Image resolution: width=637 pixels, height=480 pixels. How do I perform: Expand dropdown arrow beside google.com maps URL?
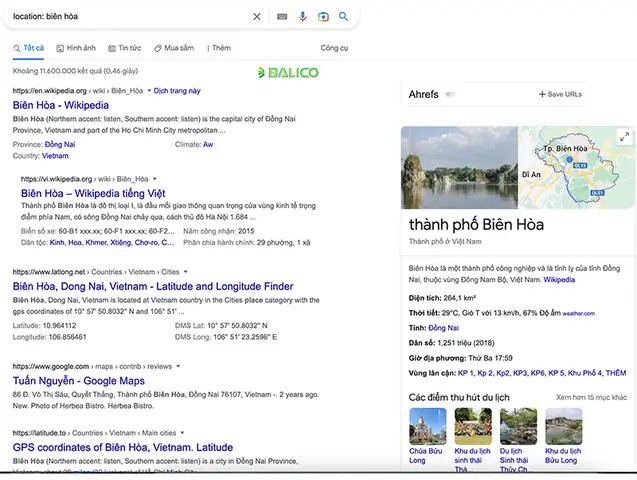tap(178, 366)
